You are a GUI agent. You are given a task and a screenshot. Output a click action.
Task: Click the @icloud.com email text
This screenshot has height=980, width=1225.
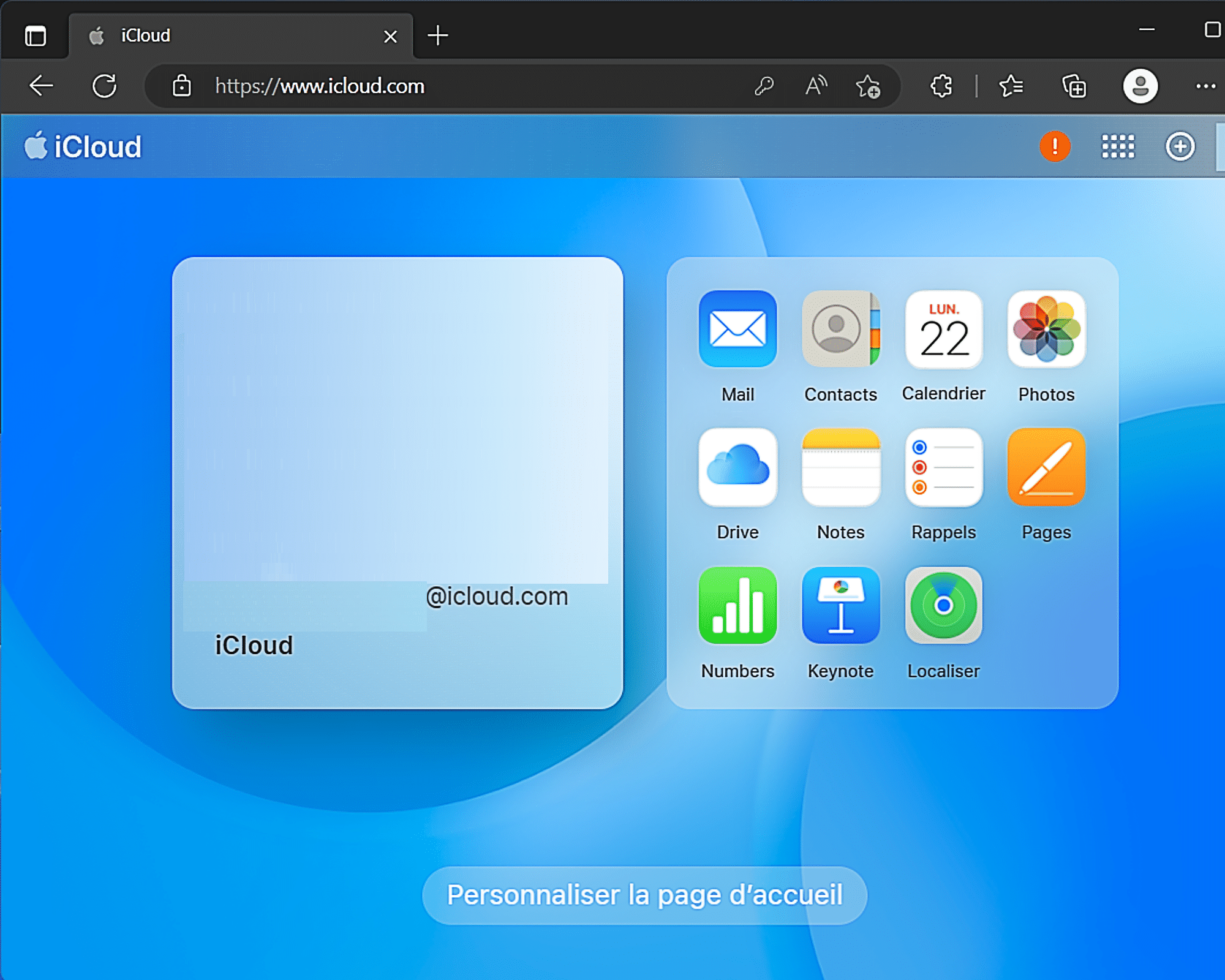click(497, 596)
